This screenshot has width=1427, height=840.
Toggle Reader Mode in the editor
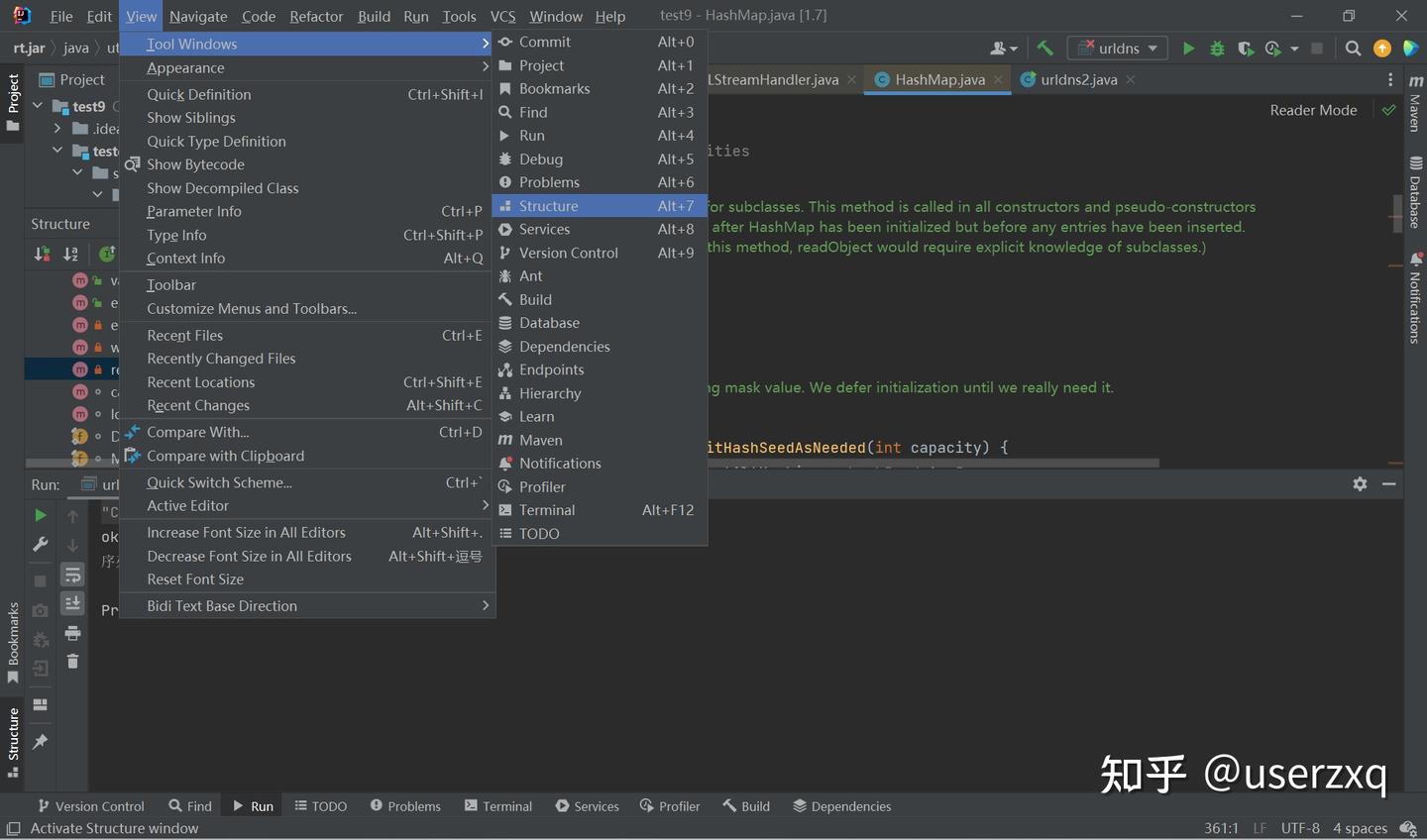pos(1313,110)
